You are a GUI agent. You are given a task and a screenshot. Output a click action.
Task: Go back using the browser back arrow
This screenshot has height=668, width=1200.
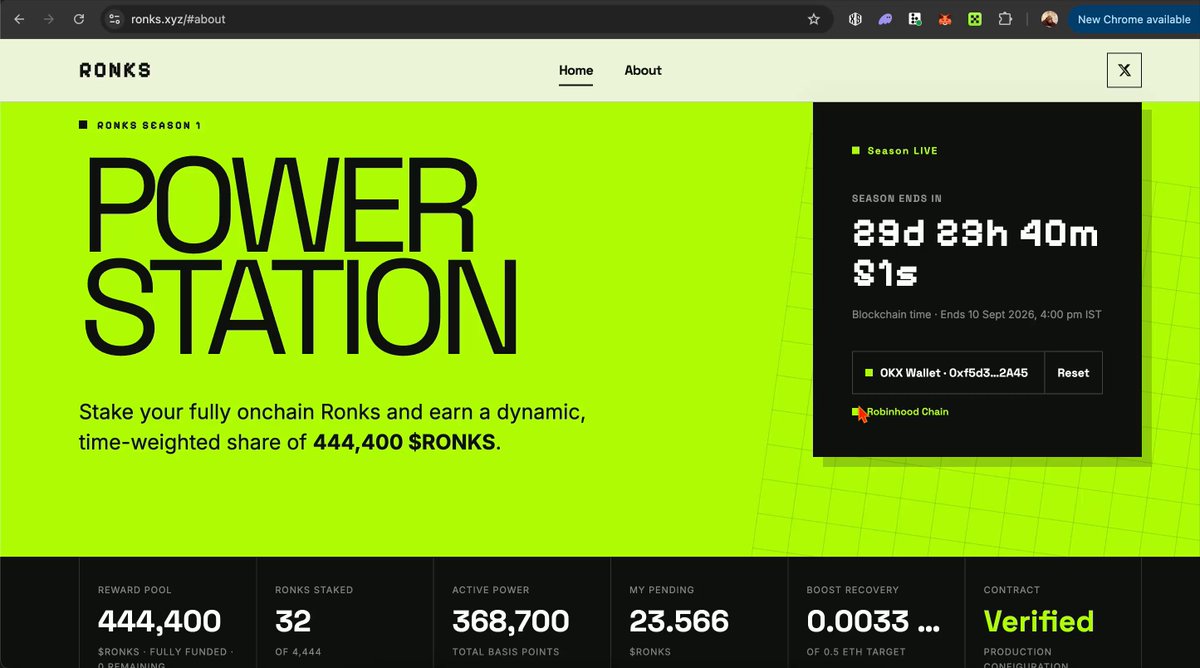coord(19,19)
